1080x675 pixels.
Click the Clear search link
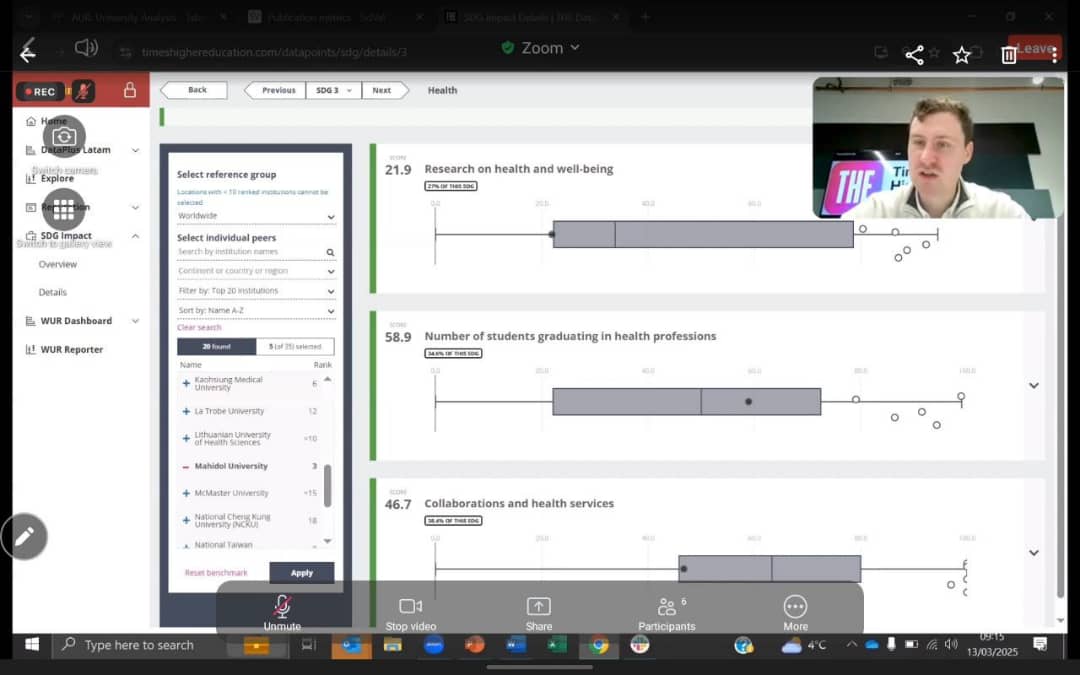pos(199,328)
